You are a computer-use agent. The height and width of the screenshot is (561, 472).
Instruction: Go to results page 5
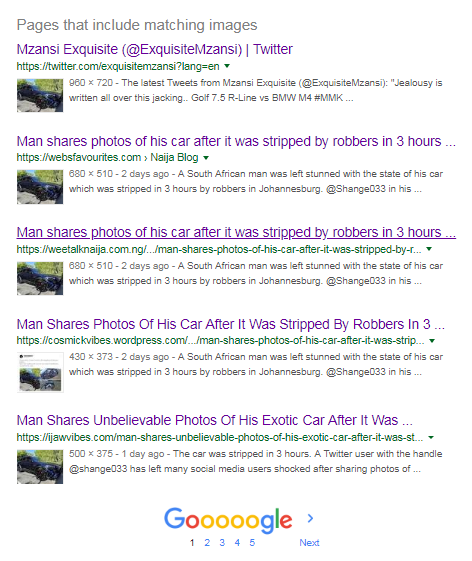click(252, 543)
